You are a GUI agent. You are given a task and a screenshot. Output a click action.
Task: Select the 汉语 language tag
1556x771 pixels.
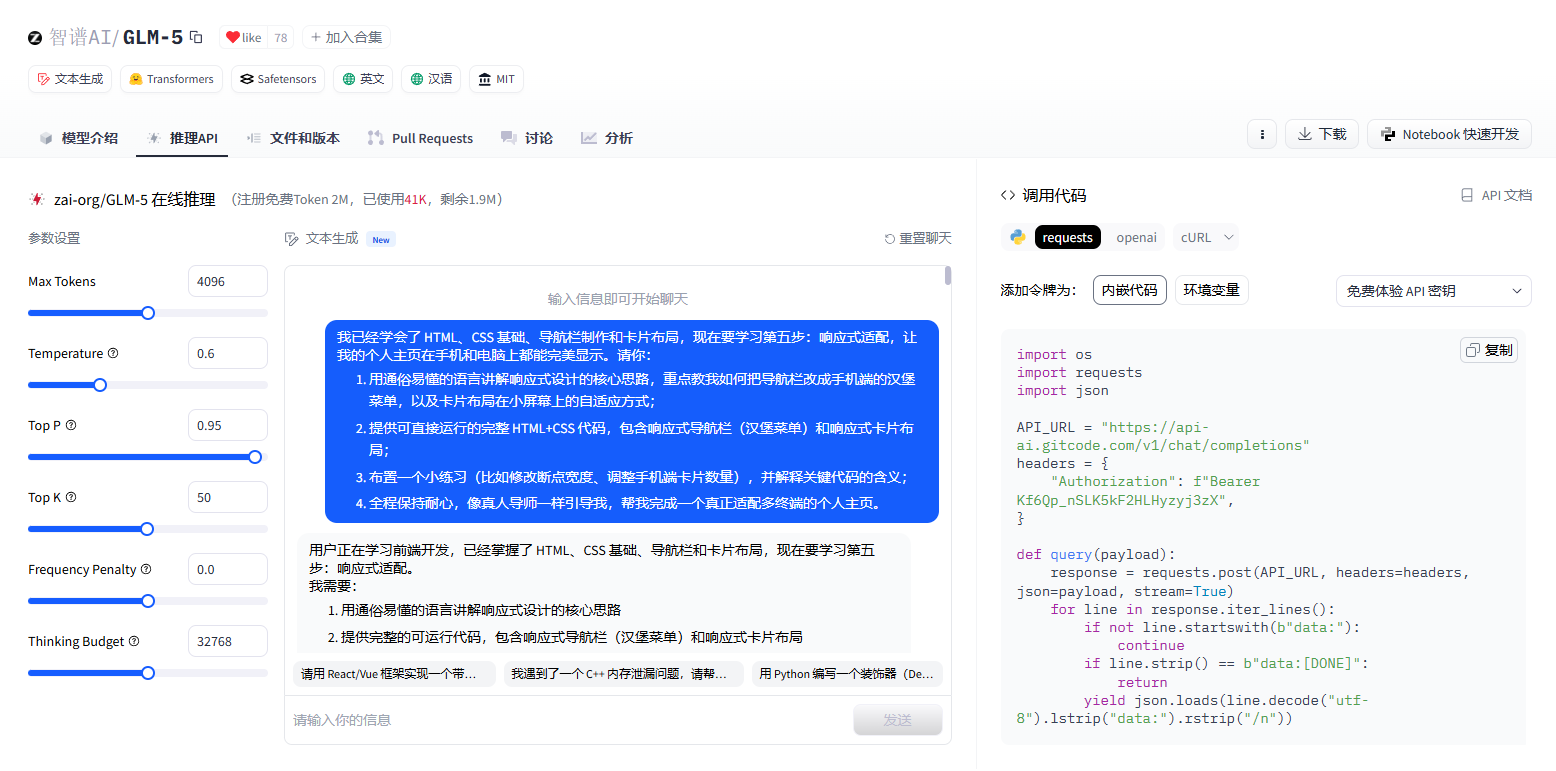click(431, 79)
